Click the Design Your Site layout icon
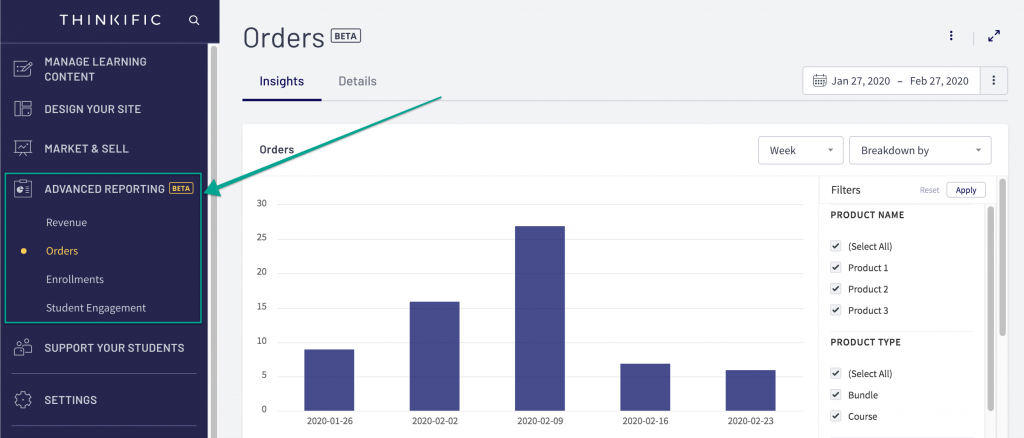This screenshot has height=438, width=1024. (x=23, y=109)
